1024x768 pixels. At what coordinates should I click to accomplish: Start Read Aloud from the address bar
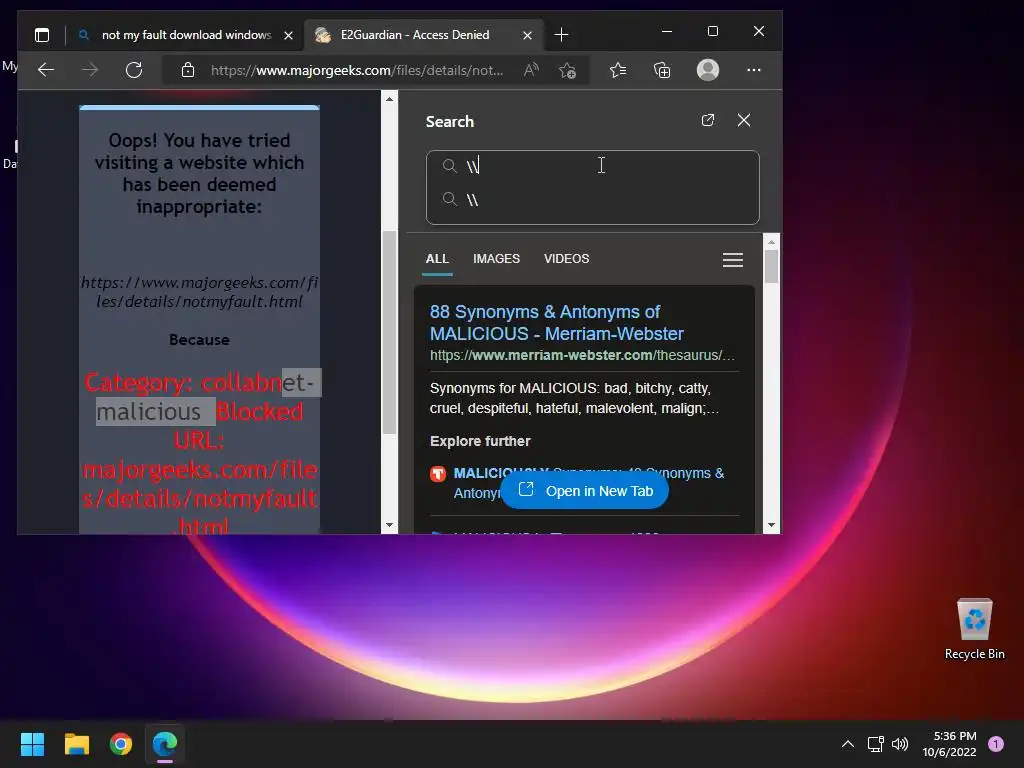532,70
